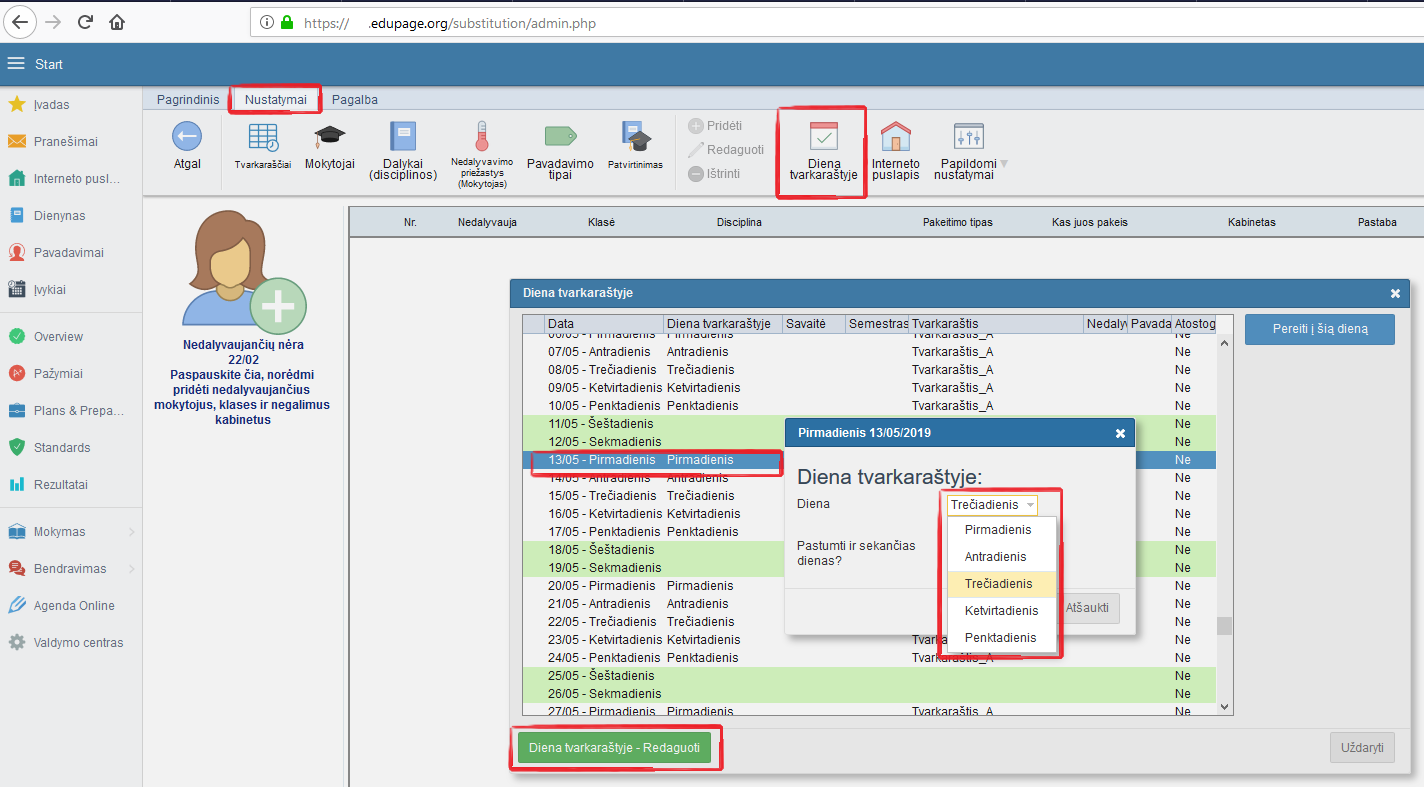1424x787 pixels.
Task: Choose Ketvirtadienis from the day list
Action: 1001,611
